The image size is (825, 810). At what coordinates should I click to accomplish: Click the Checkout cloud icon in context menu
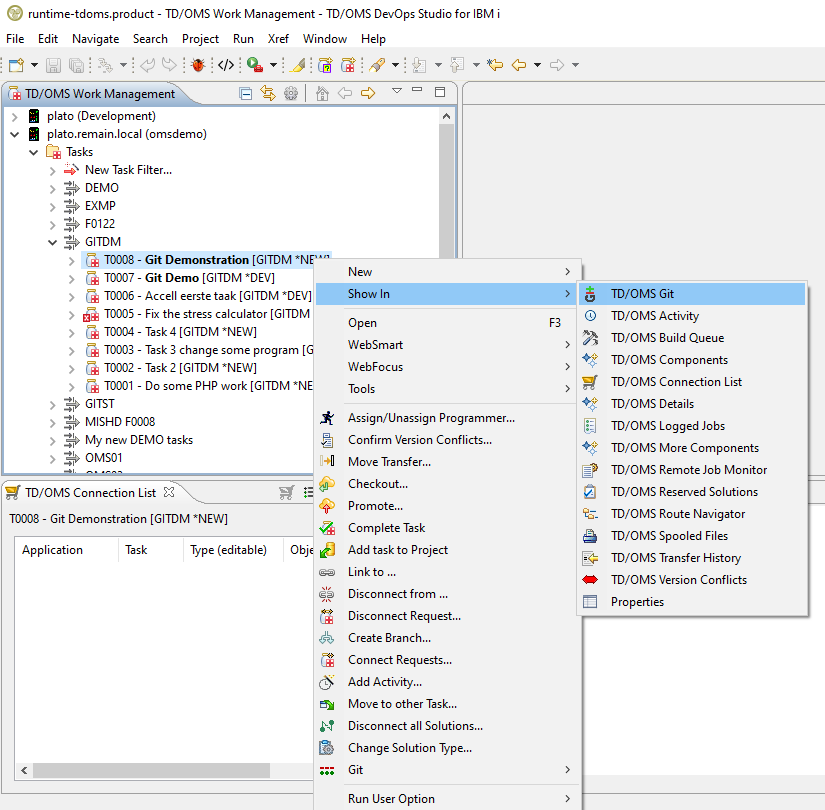(x=327, y=484)
